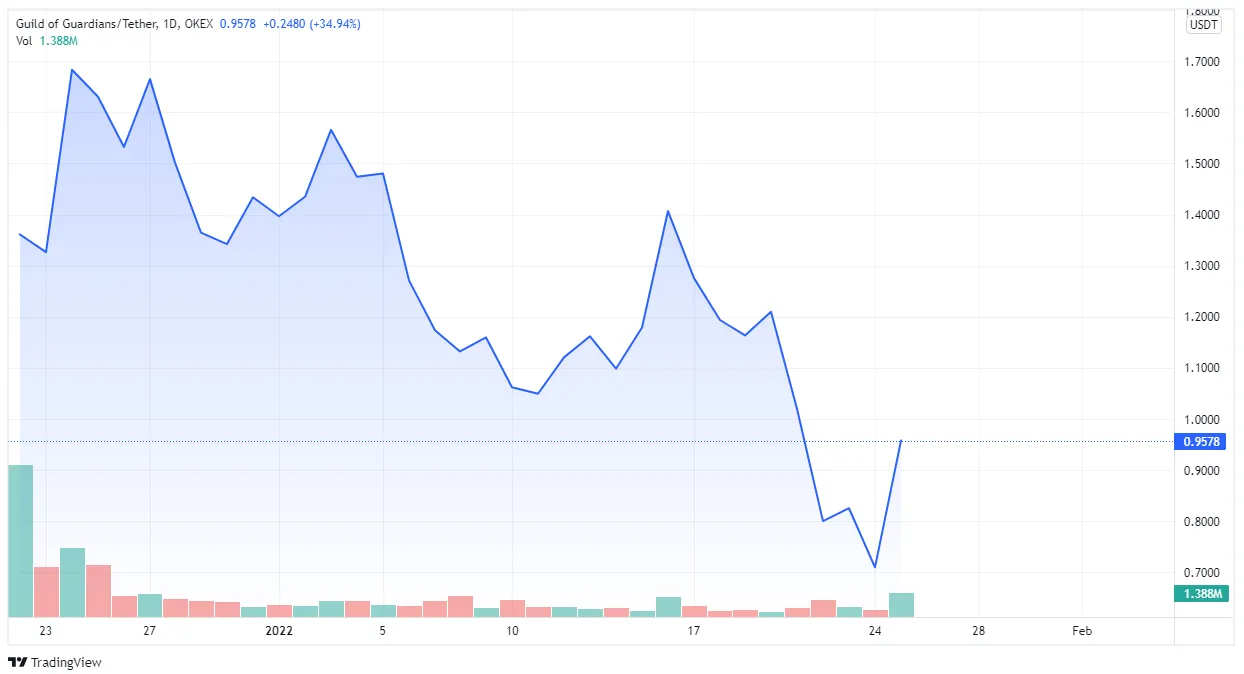Click the 23 date label on time axis
The image size is (1244, 674).
pos(45,631)
